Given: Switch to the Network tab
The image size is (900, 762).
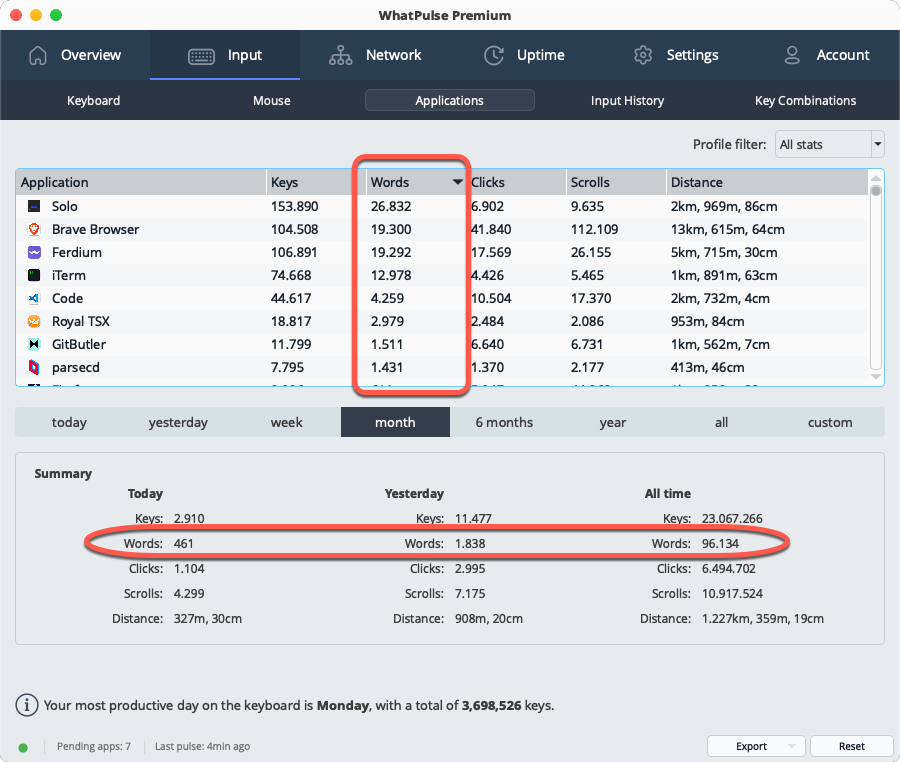Looking at the screenshot, I should coord(375,55).
